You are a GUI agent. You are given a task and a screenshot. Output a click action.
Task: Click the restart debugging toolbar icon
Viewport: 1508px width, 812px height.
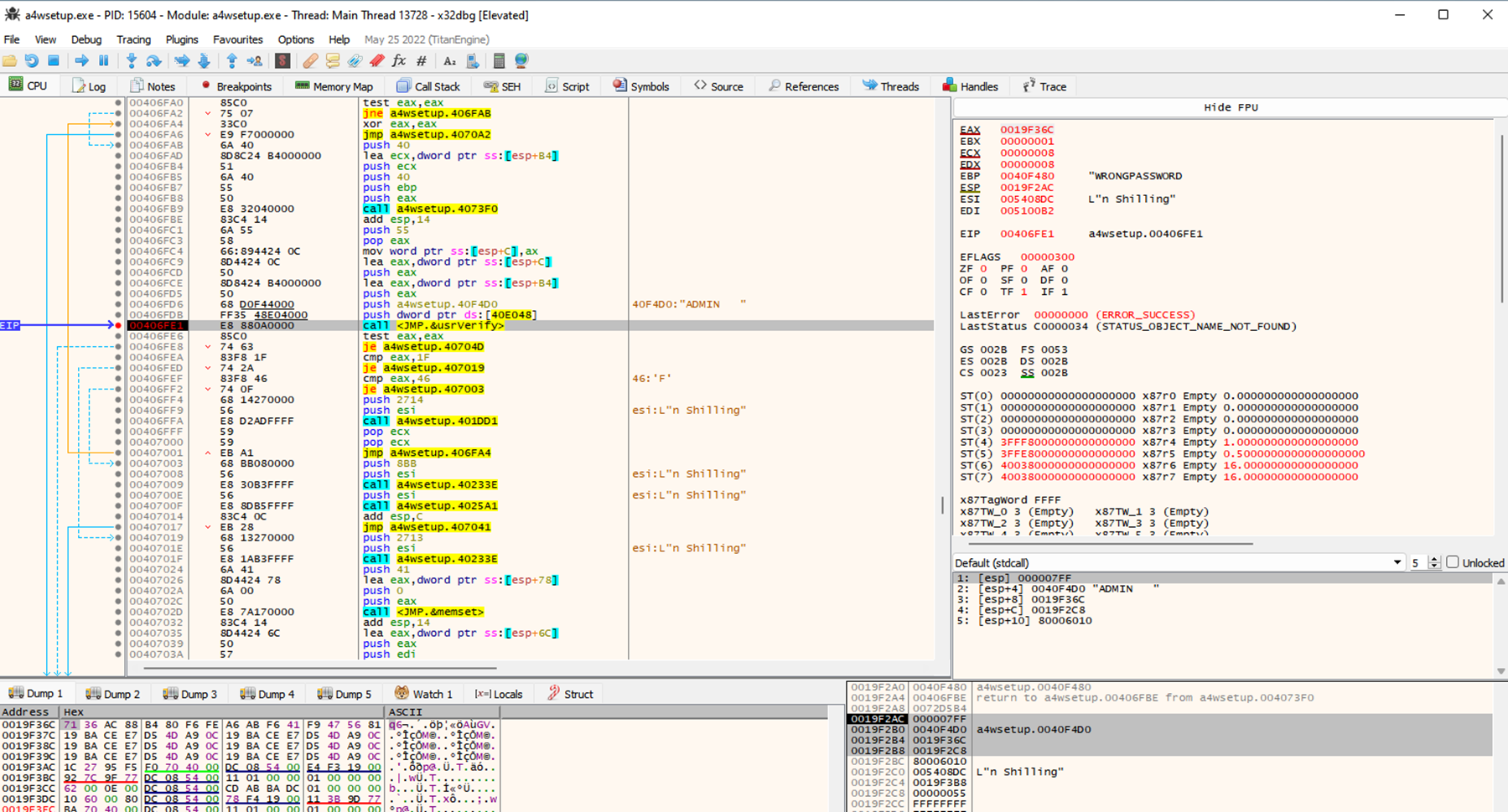click(x=31, y=60)
